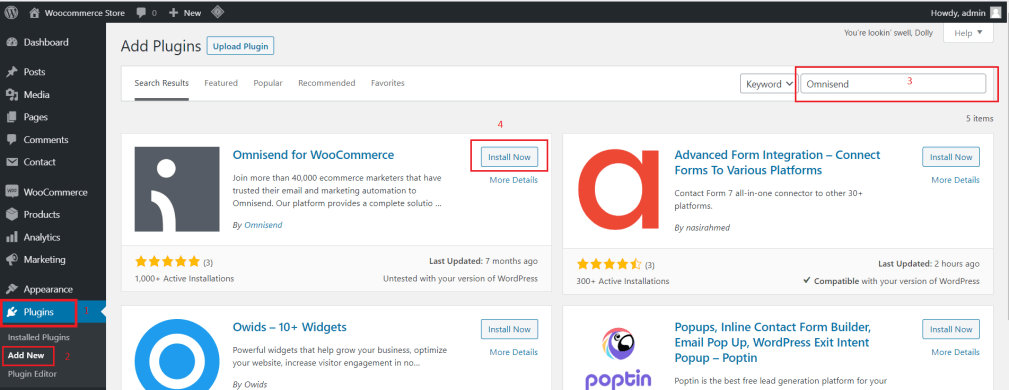Open the Keyword search type dropdown
Image resolution: width=1009 pixels, height=390 pixels.
pyautogui.click(x=770, y=84)
